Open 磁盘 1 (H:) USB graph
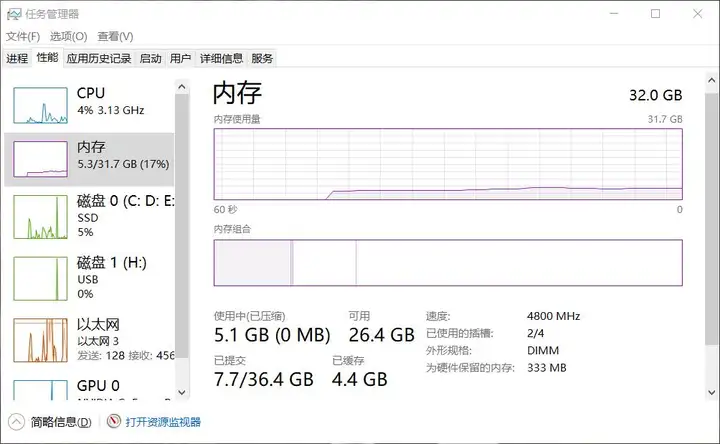Image resolution: width=720 pixels, height=444 pixels. pos(40,279)
